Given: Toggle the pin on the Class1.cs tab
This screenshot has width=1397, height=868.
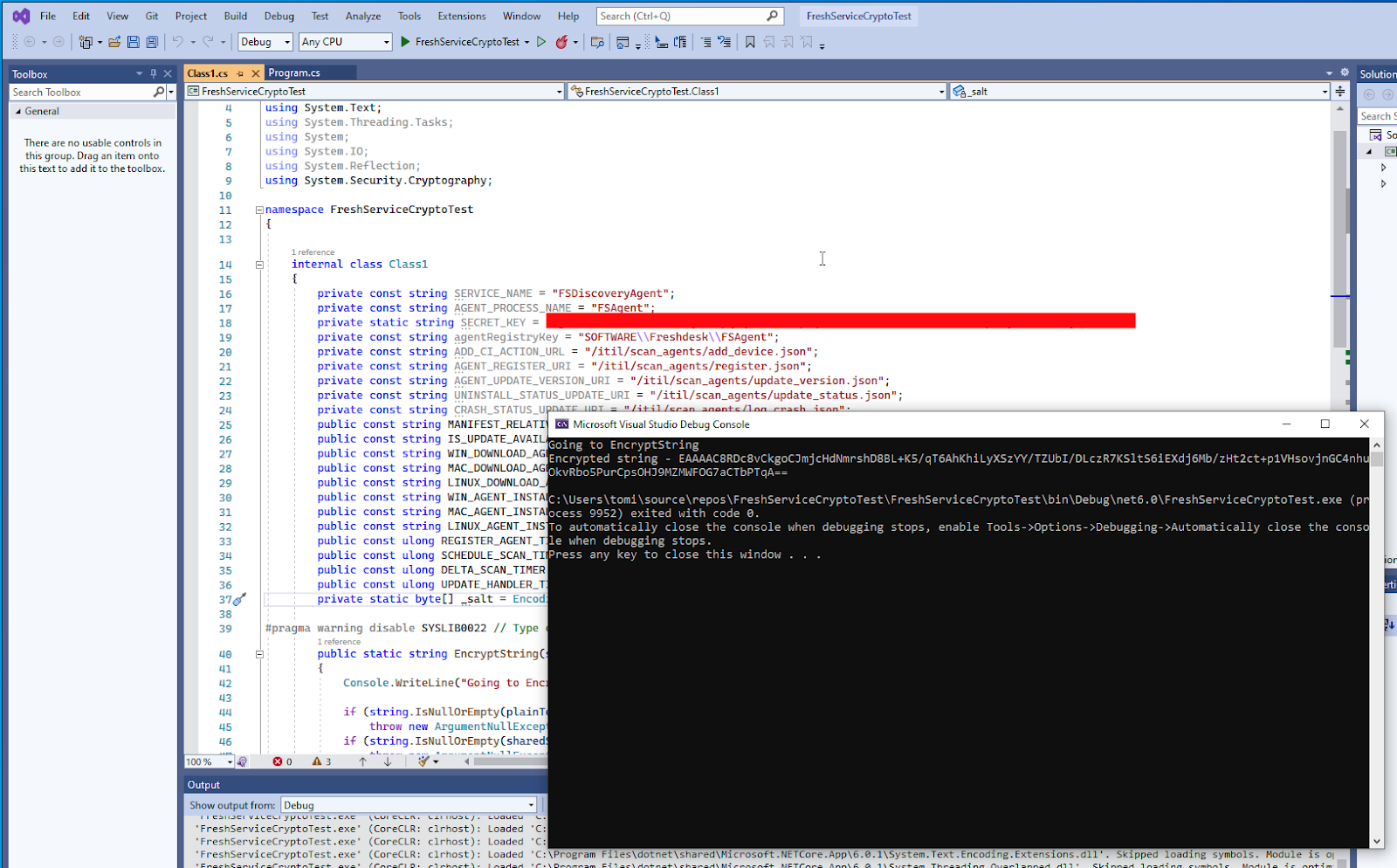Looking at the screenshot, I should click(240, 73).
